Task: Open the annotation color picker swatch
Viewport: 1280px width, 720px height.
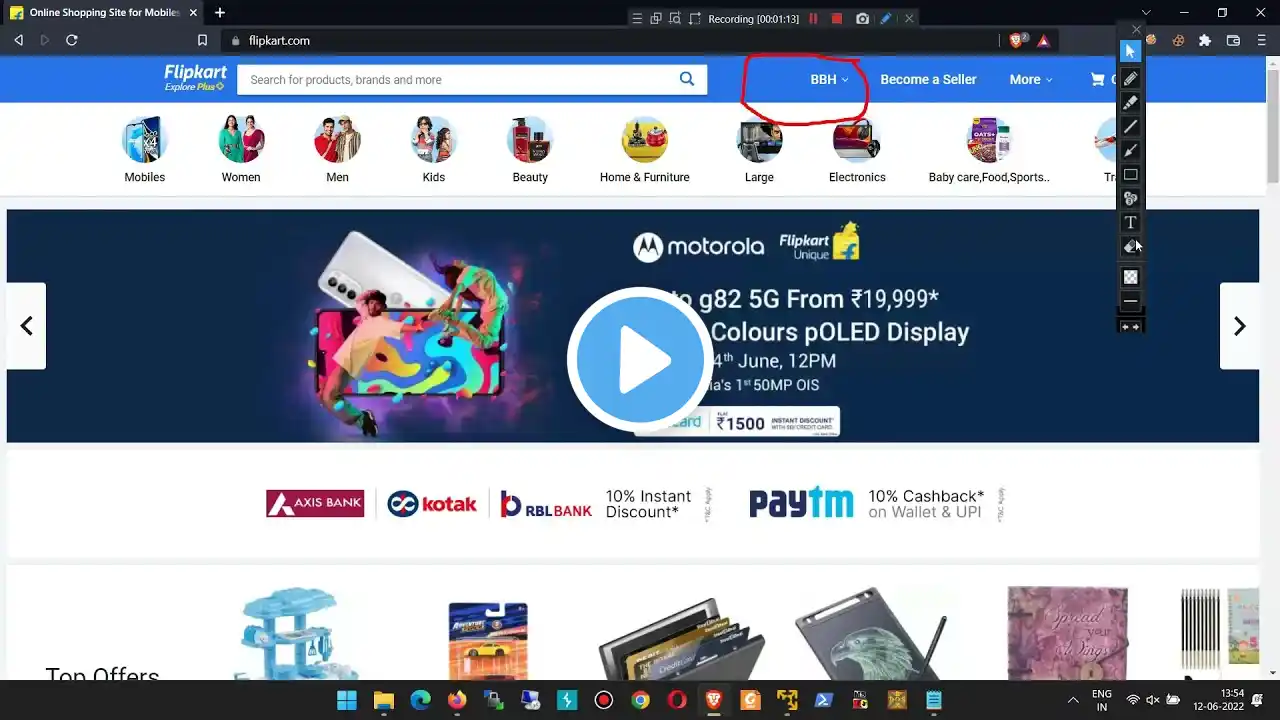Action: point(1130,277)
